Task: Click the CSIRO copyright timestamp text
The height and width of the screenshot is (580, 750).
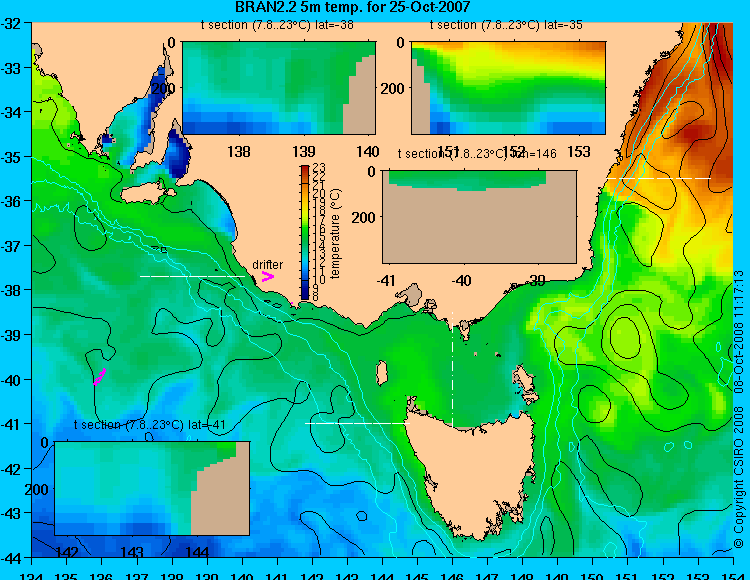Action: click(739, 409)
